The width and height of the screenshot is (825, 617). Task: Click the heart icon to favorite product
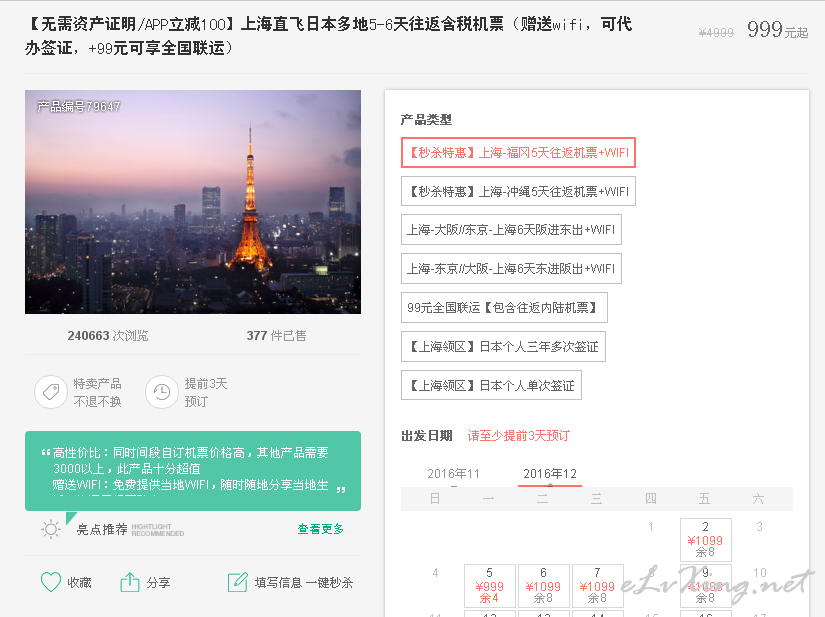point(51,582)
